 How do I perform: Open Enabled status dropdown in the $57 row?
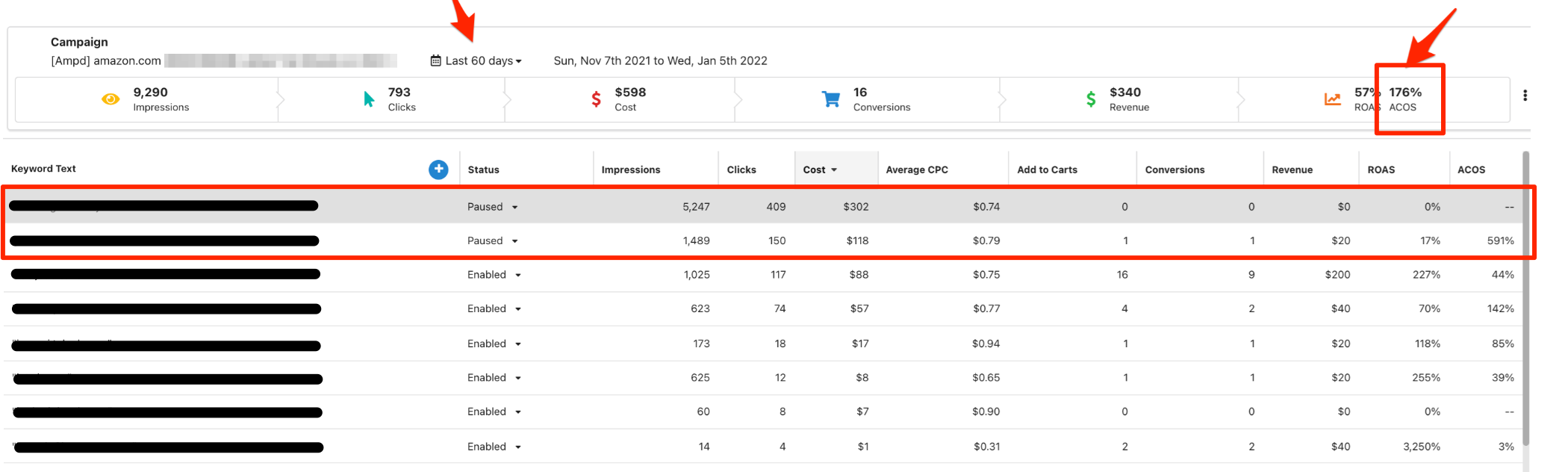tap(494, 308)
